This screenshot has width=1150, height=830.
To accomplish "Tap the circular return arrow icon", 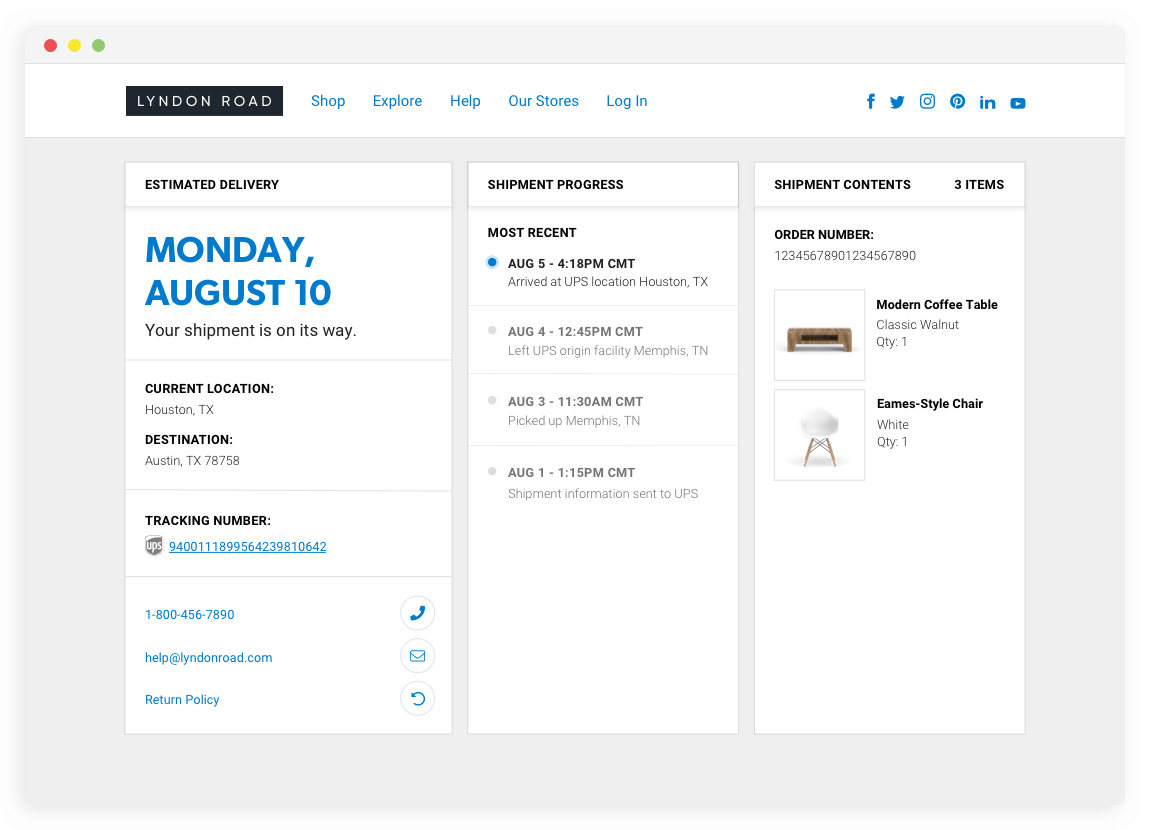I will (417, 698).
